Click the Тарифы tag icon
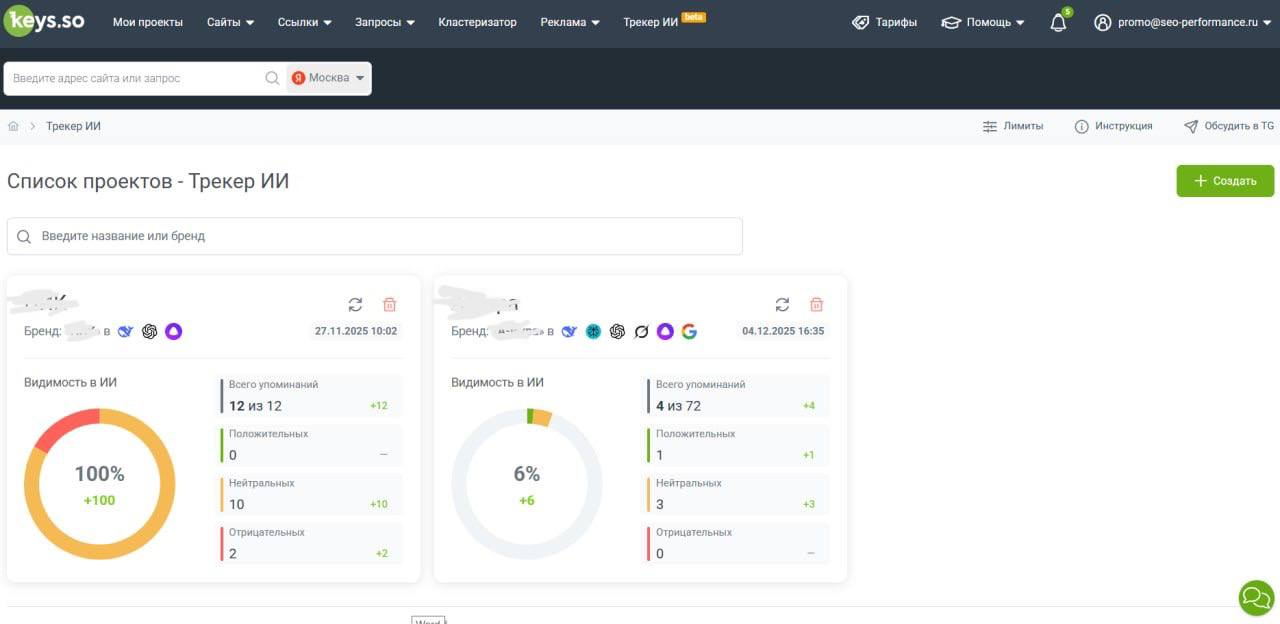Screen dimensions: 1280x624 (861, 22)
